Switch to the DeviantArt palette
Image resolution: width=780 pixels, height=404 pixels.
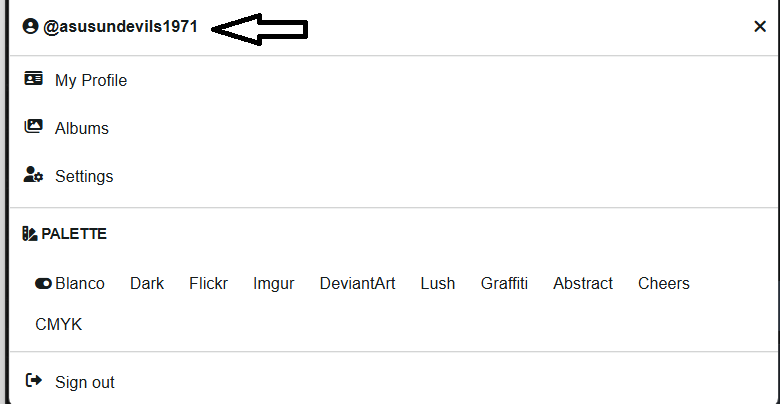[x=357, y=284]
